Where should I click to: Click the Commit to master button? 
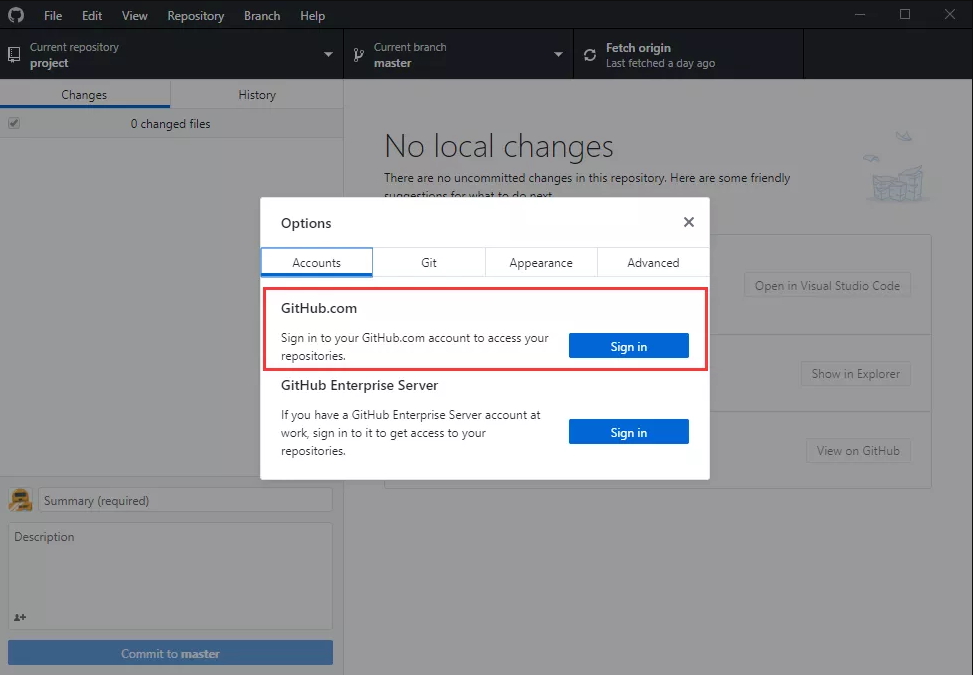click(x=171, y=653)
